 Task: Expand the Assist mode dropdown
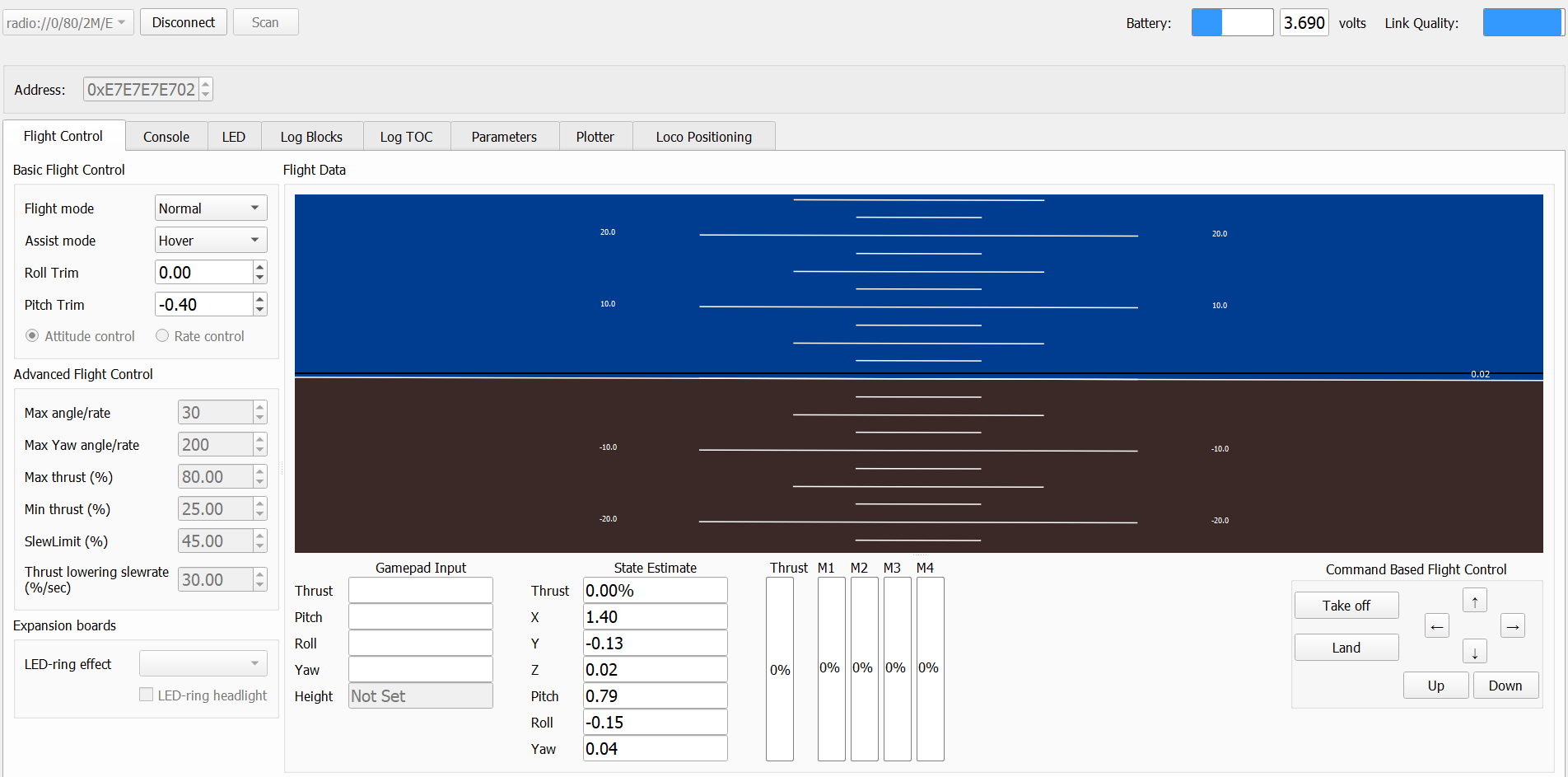211,241
